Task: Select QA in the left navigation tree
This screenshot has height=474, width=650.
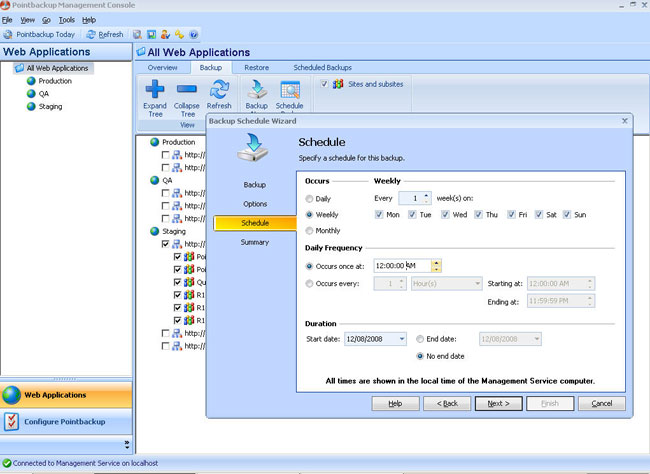Action: 44,94
